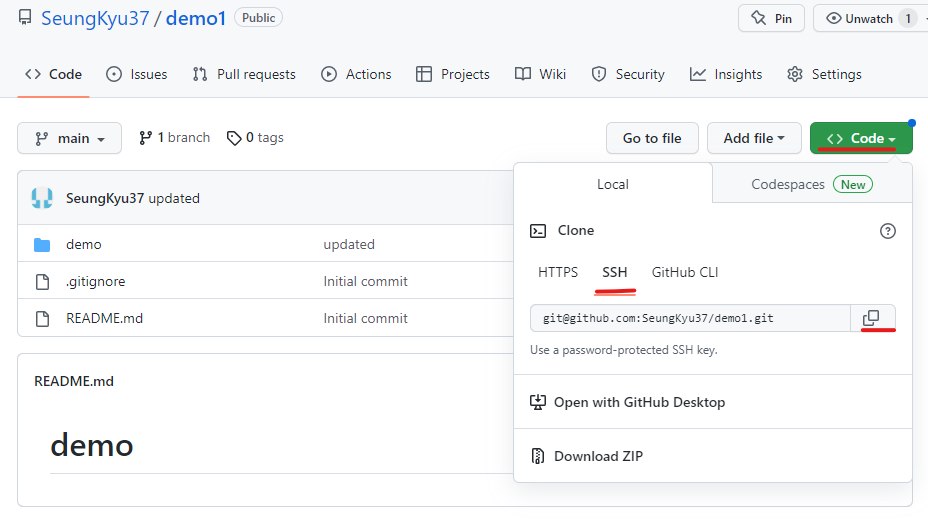Viewport: 928px width, 522px height.
Task: Select the Local tab in the clone popup
Action: 613,184
